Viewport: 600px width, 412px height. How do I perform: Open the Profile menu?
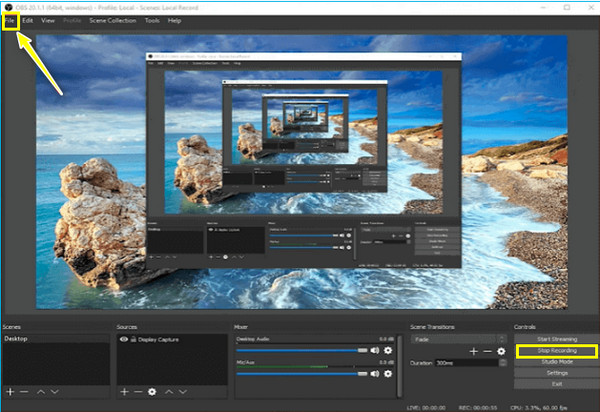[72, 21]
